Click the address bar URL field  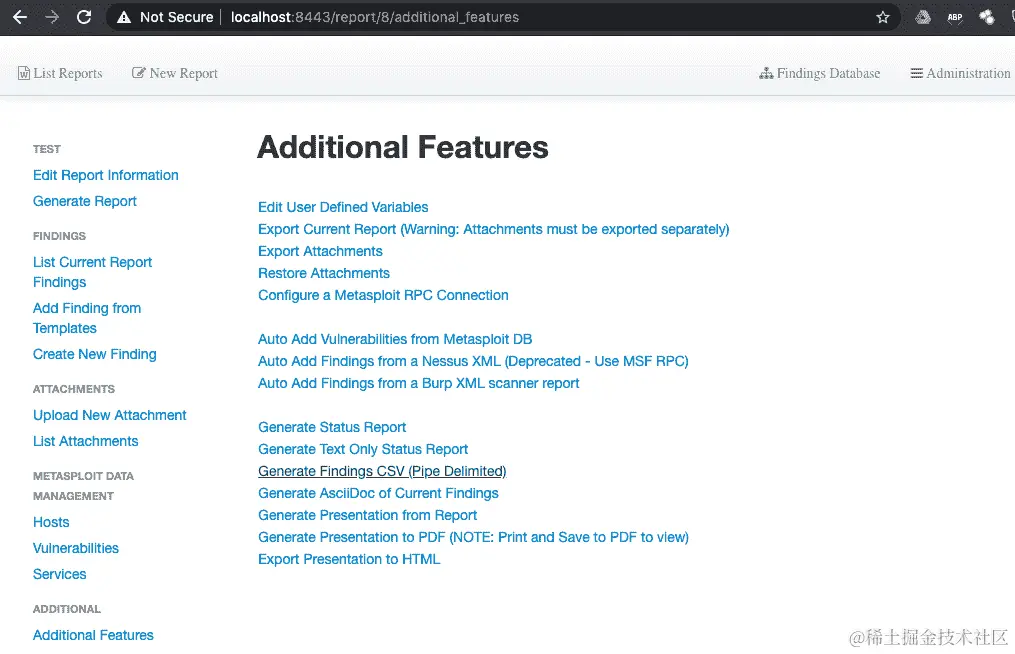(504, 17)
